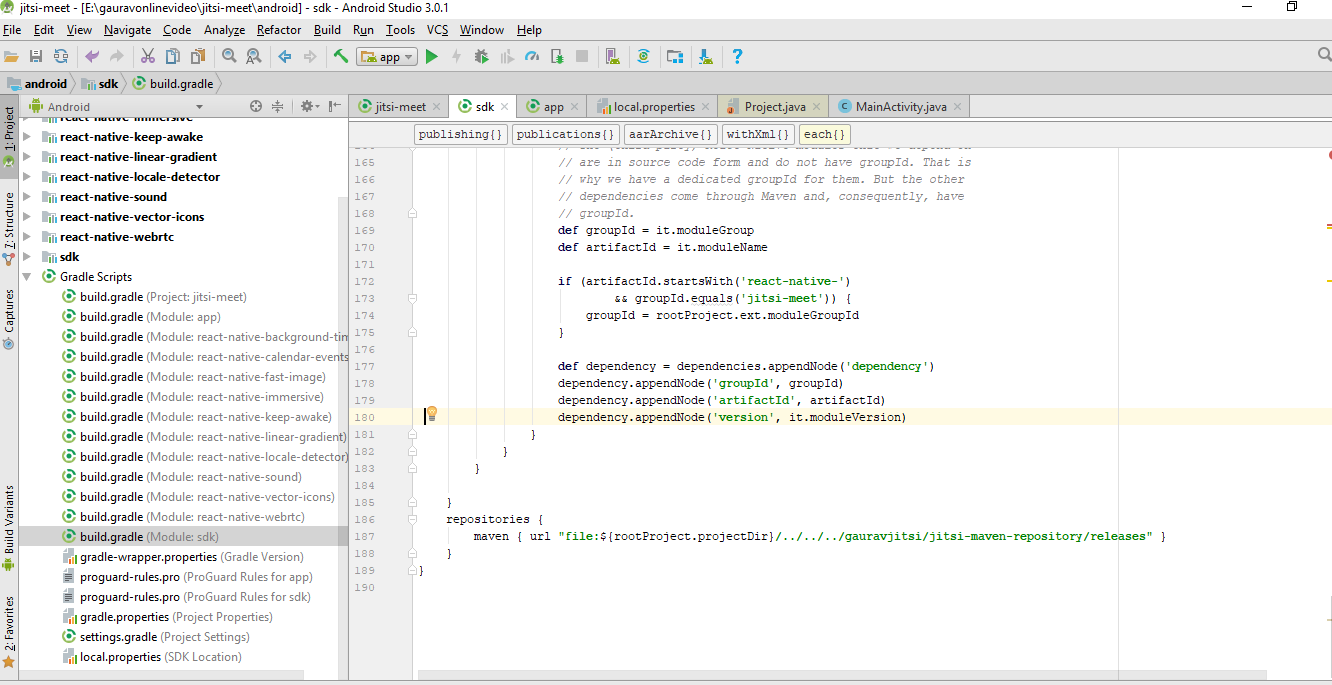Start debugging with the Debug icon
Image resolution: width=1332 pixels, height=685 pixels.
coord(480,57)
